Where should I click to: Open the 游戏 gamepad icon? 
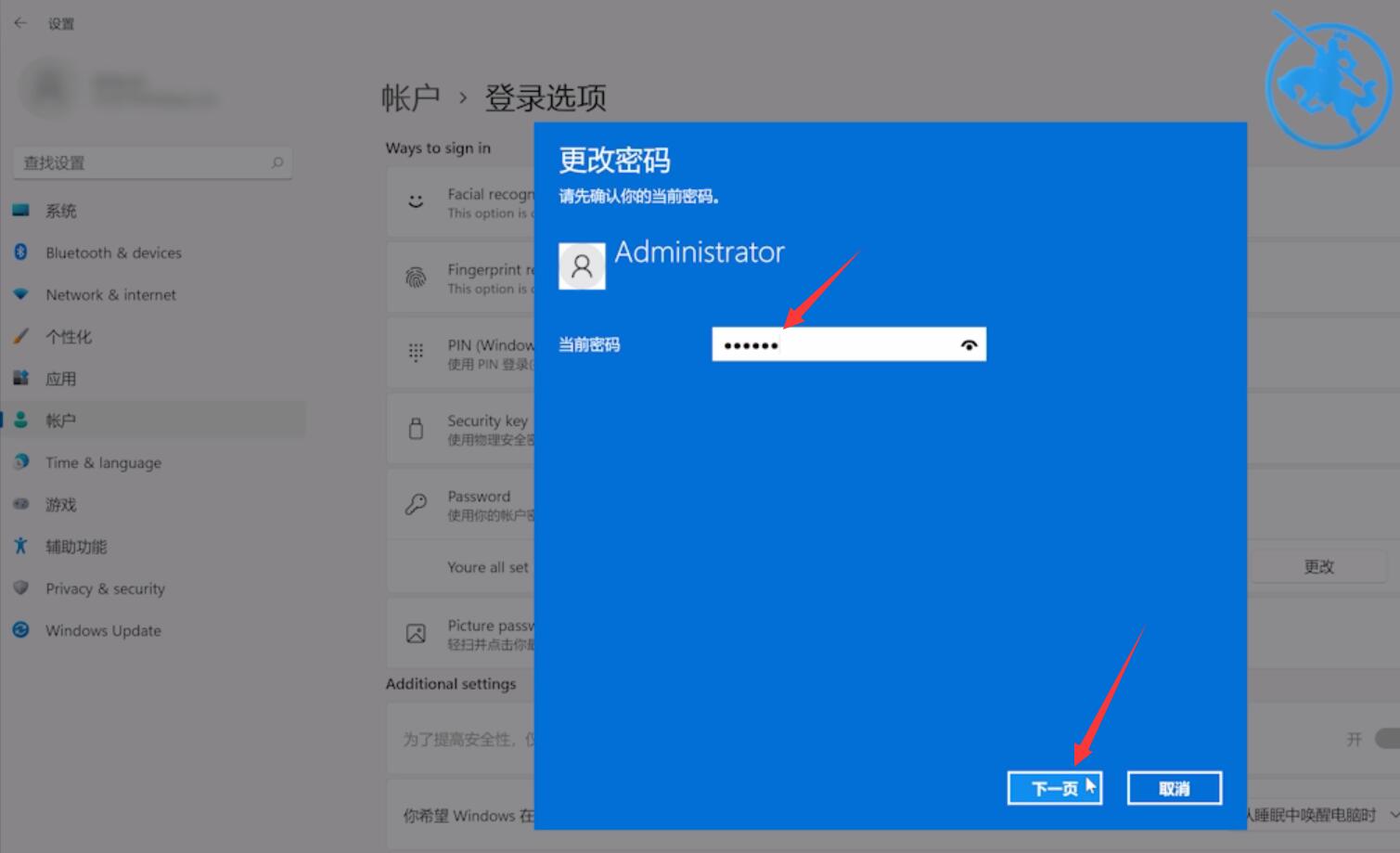pyautogui.click(x=20, y=504)
